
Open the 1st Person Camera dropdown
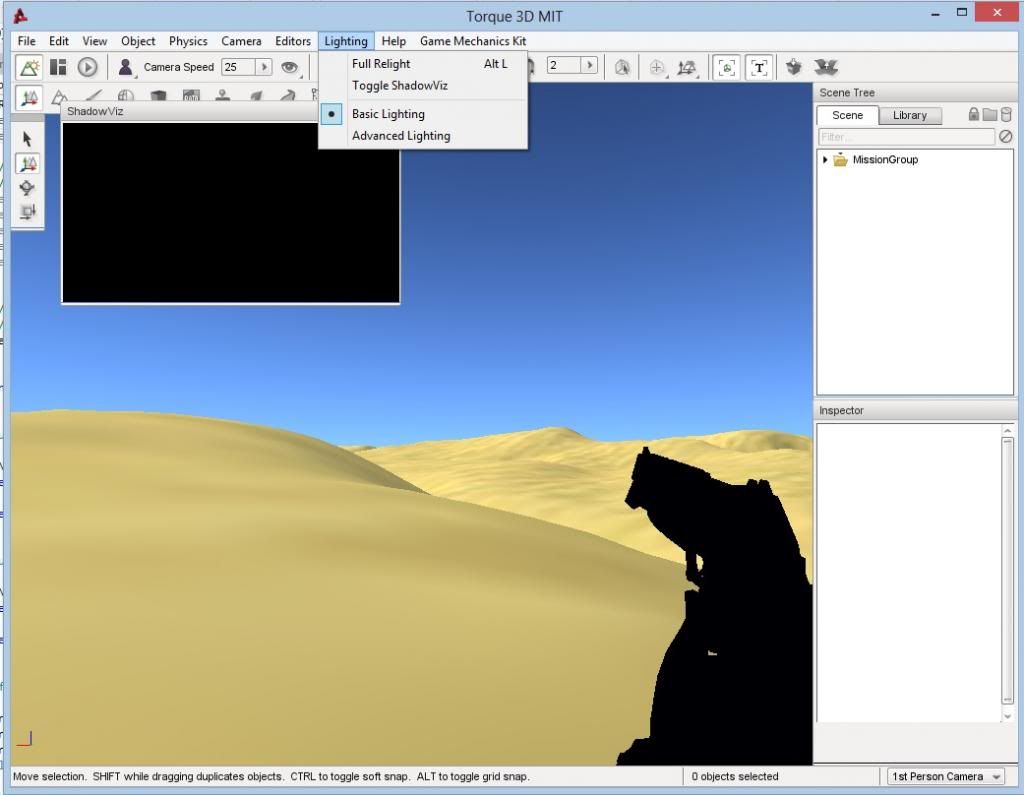tap(945, 777)
